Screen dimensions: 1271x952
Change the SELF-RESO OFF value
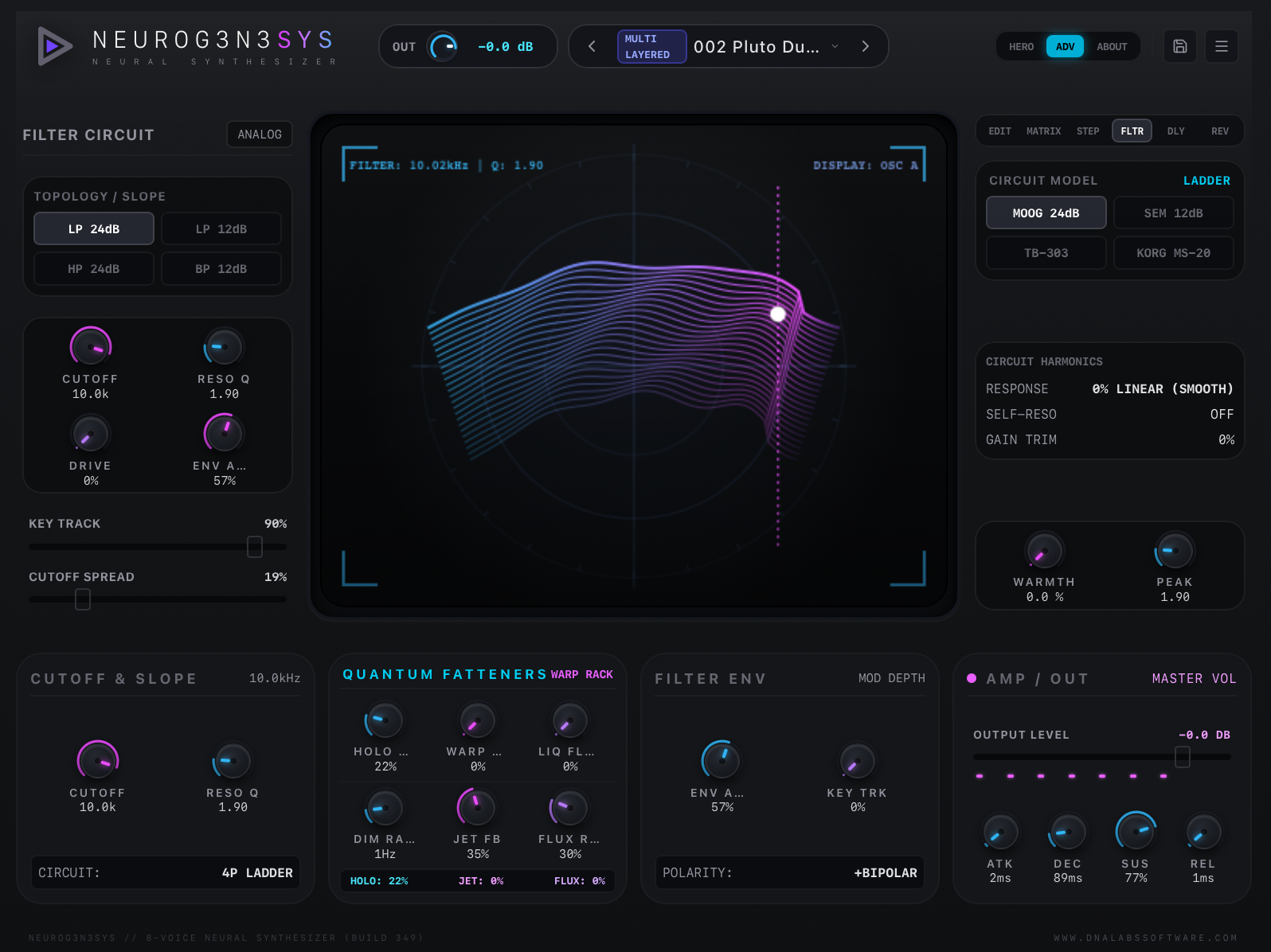click(x=1222, y=415)
